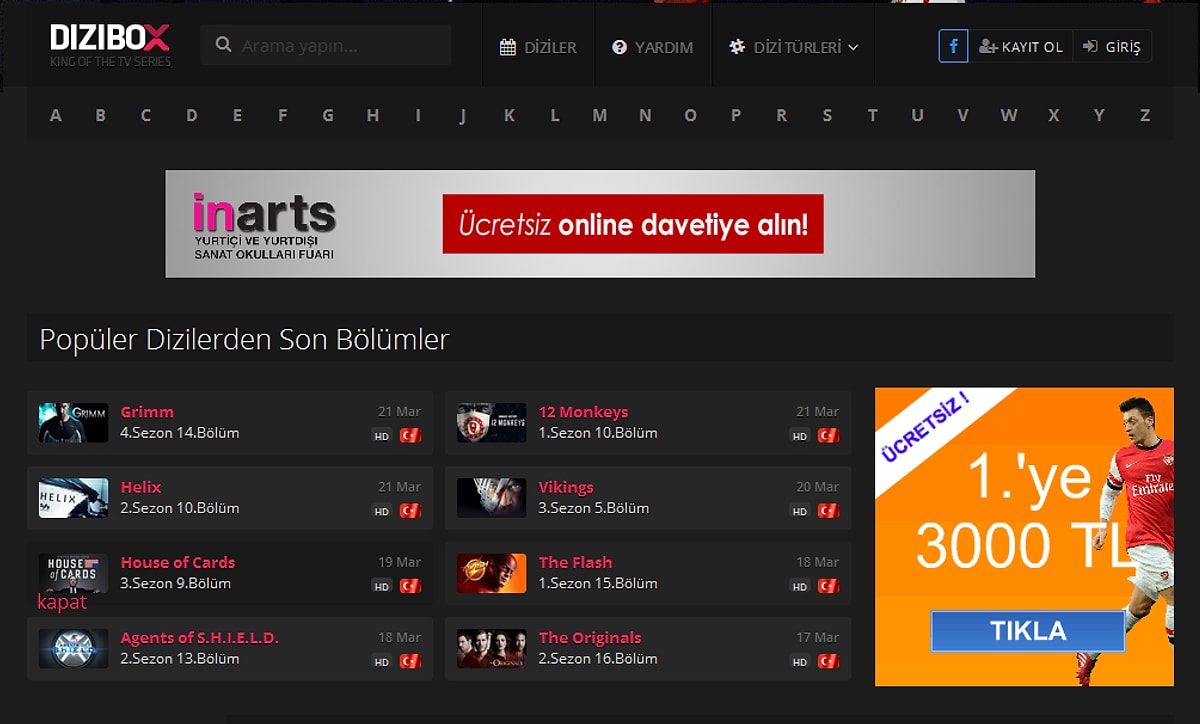
Task: Open the House of Cards title link
Action: [x=178, y=562]
